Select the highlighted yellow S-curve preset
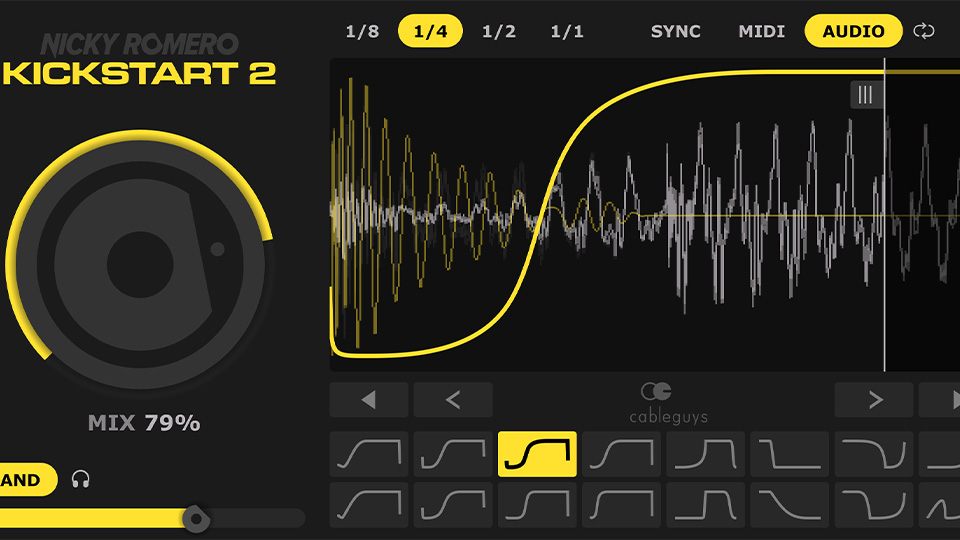The image size is (960, 540). [537, 454]
